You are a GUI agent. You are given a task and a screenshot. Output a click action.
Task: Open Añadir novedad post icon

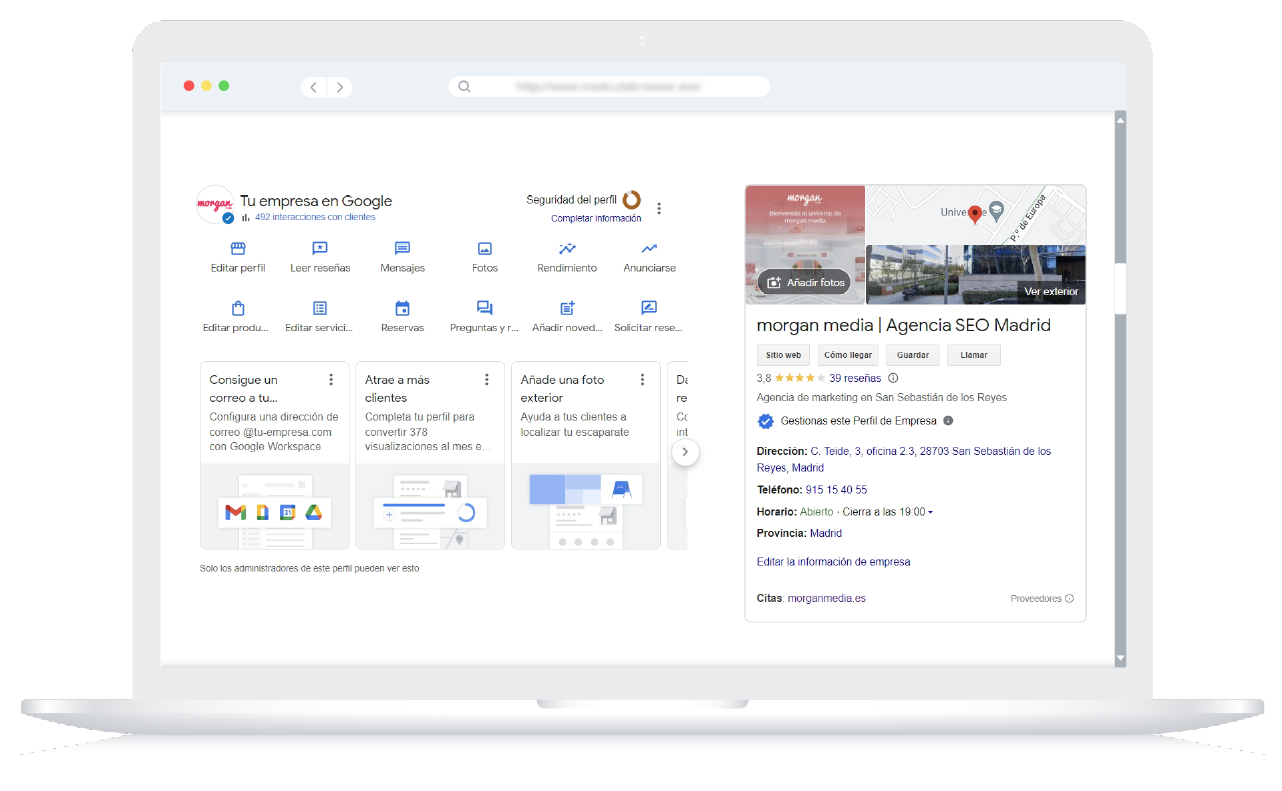pos(567,308)
